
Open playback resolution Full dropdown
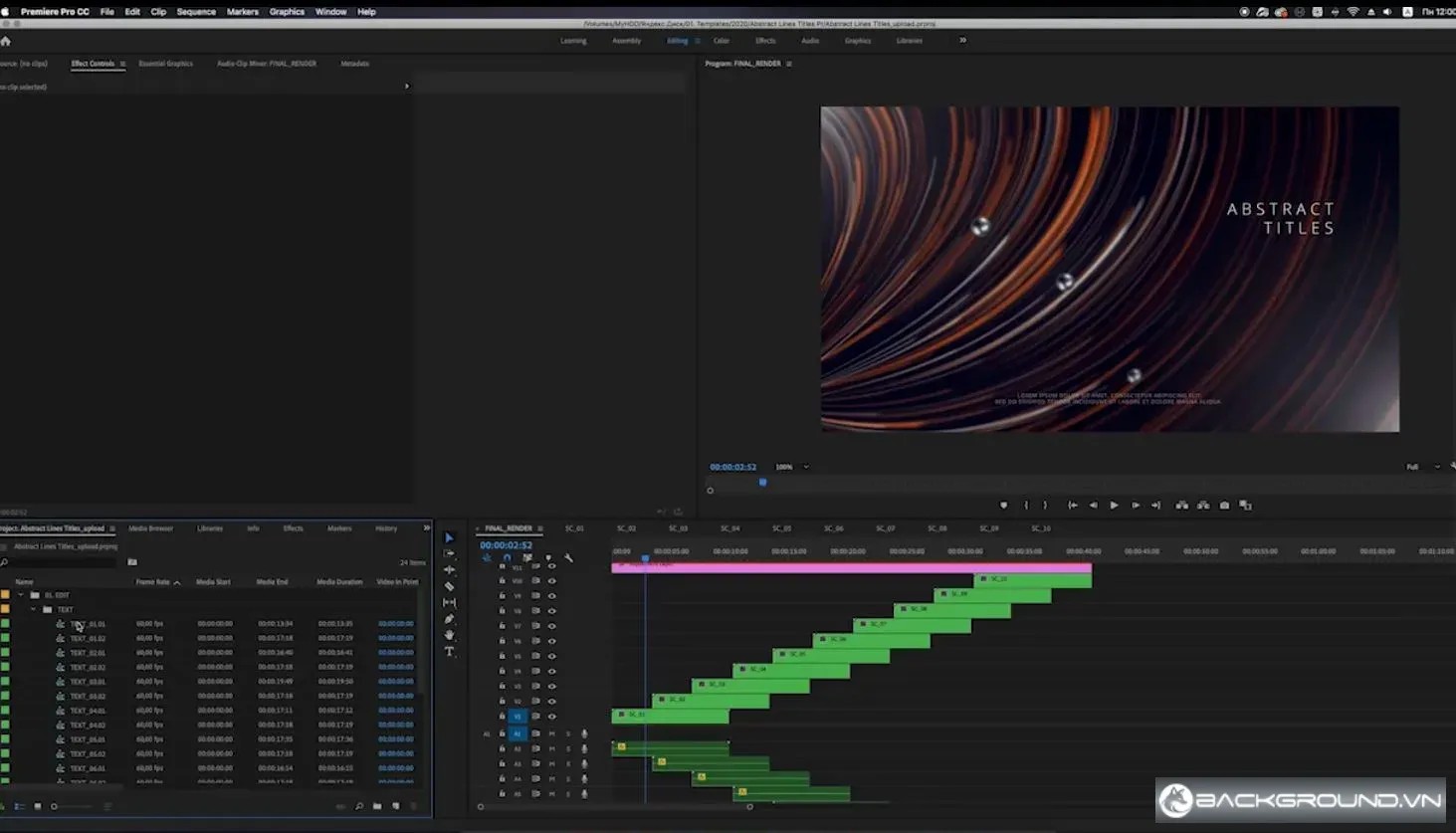coord(1423,467)
